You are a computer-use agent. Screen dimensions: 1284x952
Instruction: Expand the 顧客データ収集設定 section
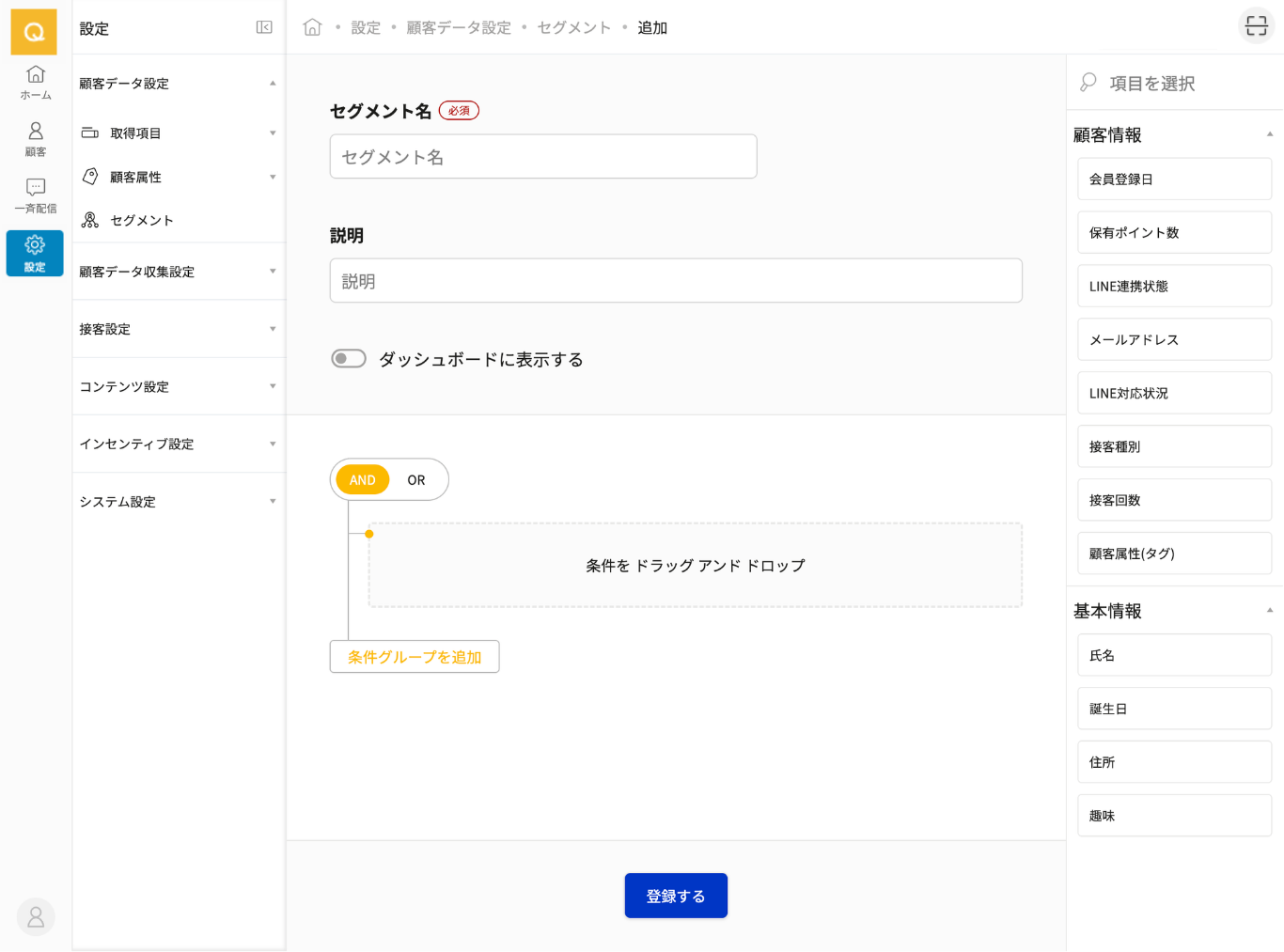point(178,272)
